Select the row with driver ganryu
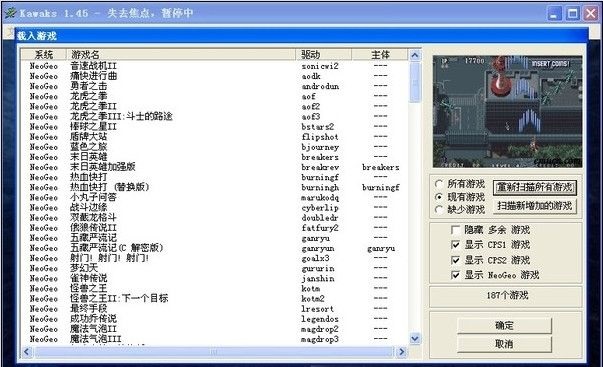The image size is (603, 367). [214, 238]
